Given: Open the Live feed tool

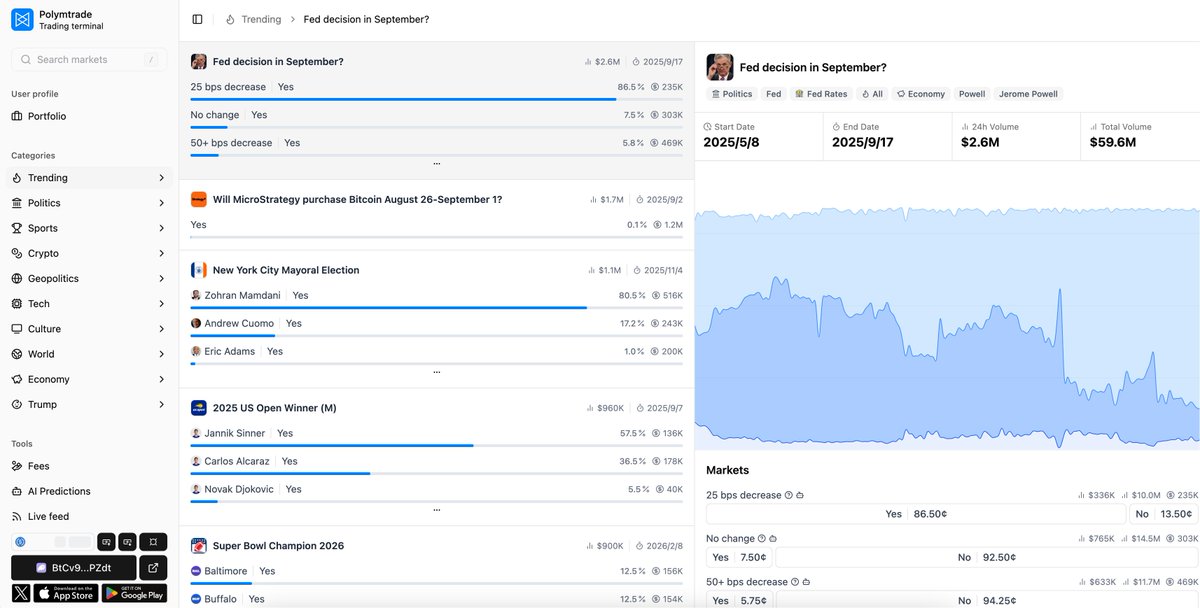Looking at the screenshot, I should click(48, 516).
